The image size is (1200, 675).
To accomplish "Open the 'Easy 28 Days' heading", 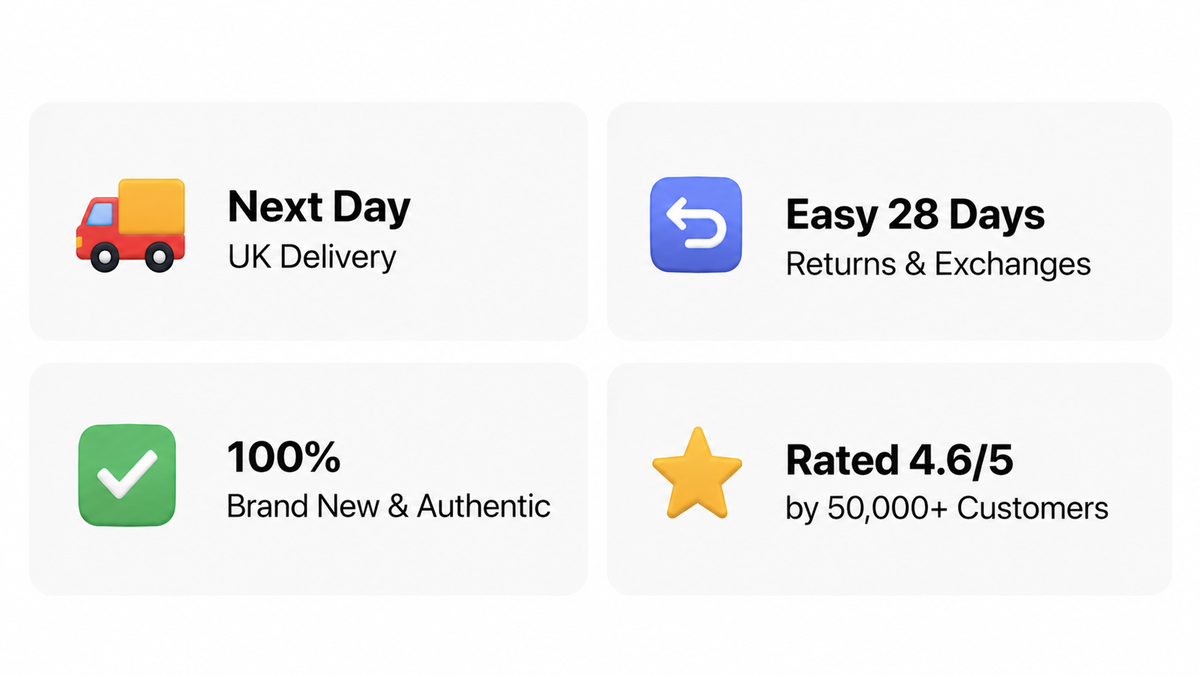I will [915, 215].
